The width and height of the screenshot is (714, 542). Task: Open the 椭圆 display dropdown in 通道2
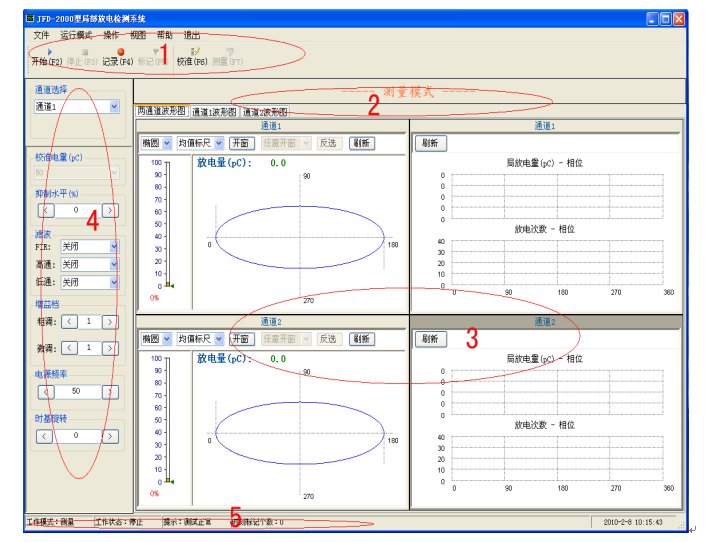pyautogui.click(x=167, y=339)
